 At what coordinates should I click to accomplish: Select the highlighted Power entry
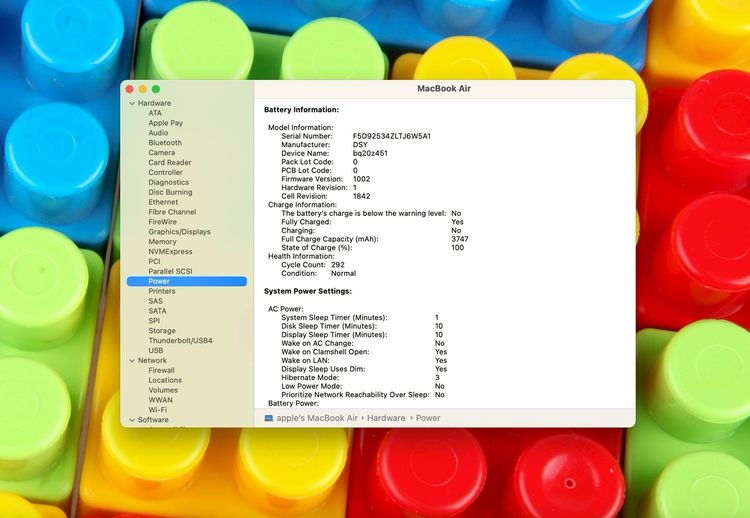187,281
